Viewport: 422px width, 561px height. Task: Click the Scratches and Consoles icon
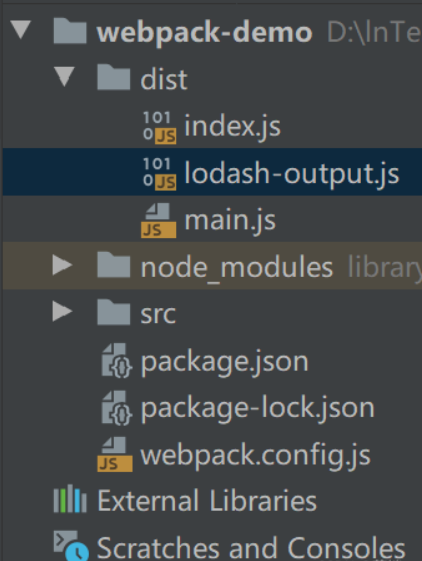[x=71, y=546]
